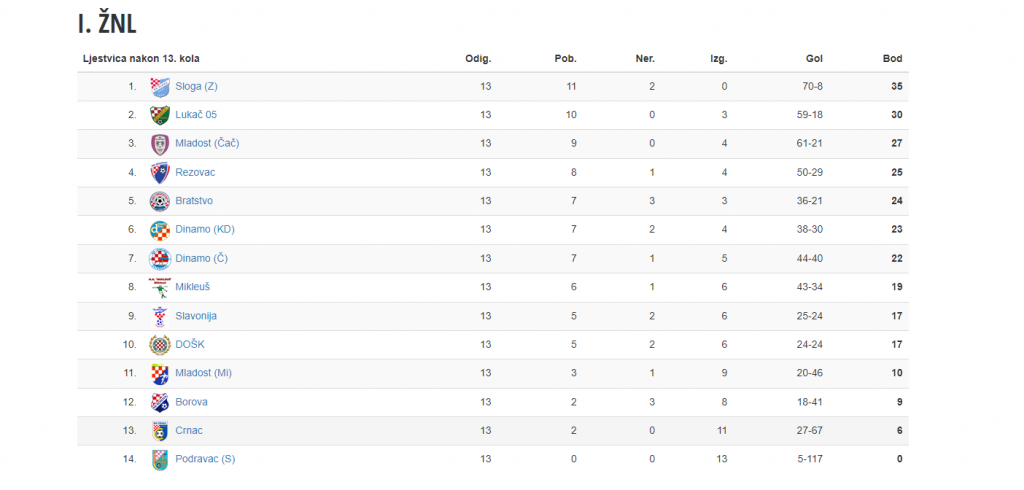Open the Slavonija team link
The width and height of the screenshot is (1024, 490).
[196, 316]
